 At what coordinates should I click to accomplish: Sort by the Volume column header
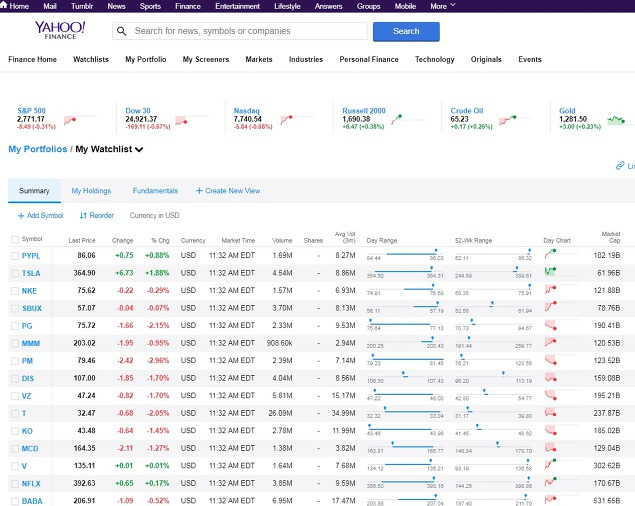(x=282, y=241)
